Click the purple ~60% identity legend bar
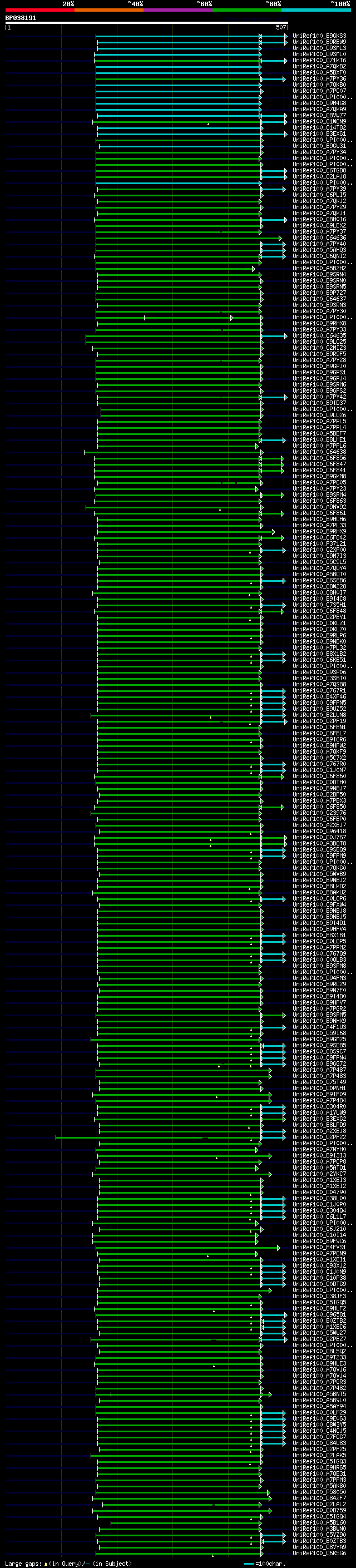 pos(177,10)
